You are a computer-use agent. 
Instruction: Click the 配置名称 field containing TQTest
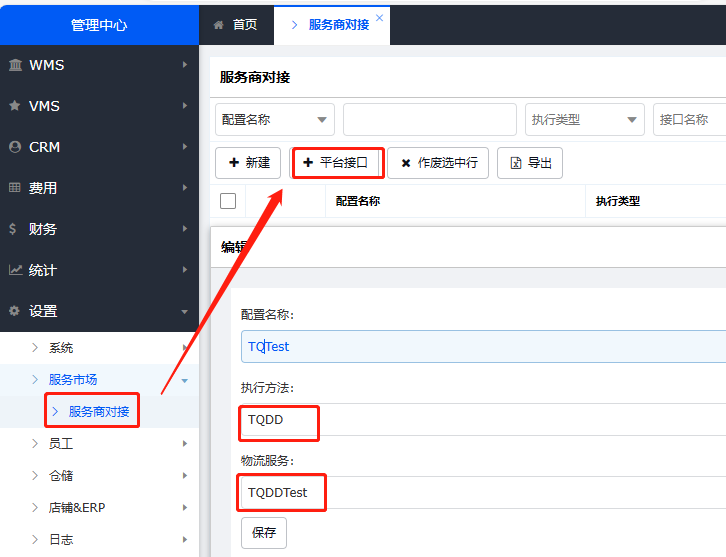tap(483, 346)
